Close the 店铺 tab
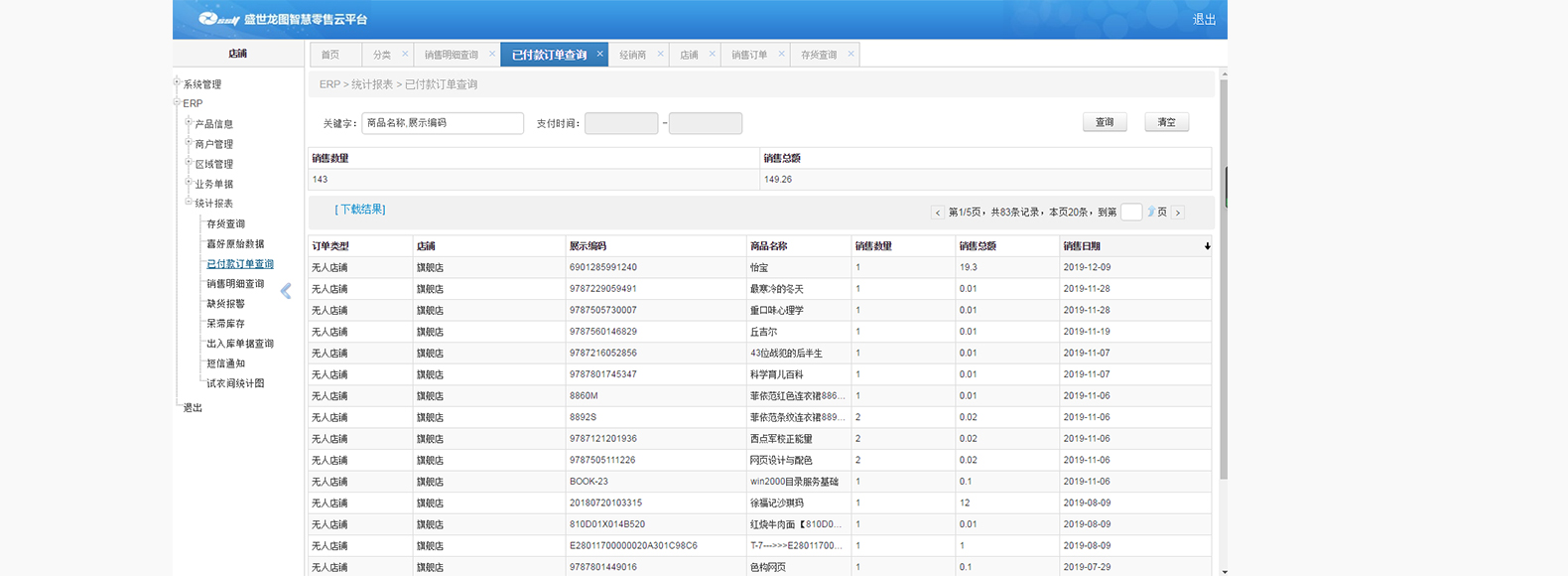The width and height of the screenshot is (1568, 576). click(x=712, y=54)
